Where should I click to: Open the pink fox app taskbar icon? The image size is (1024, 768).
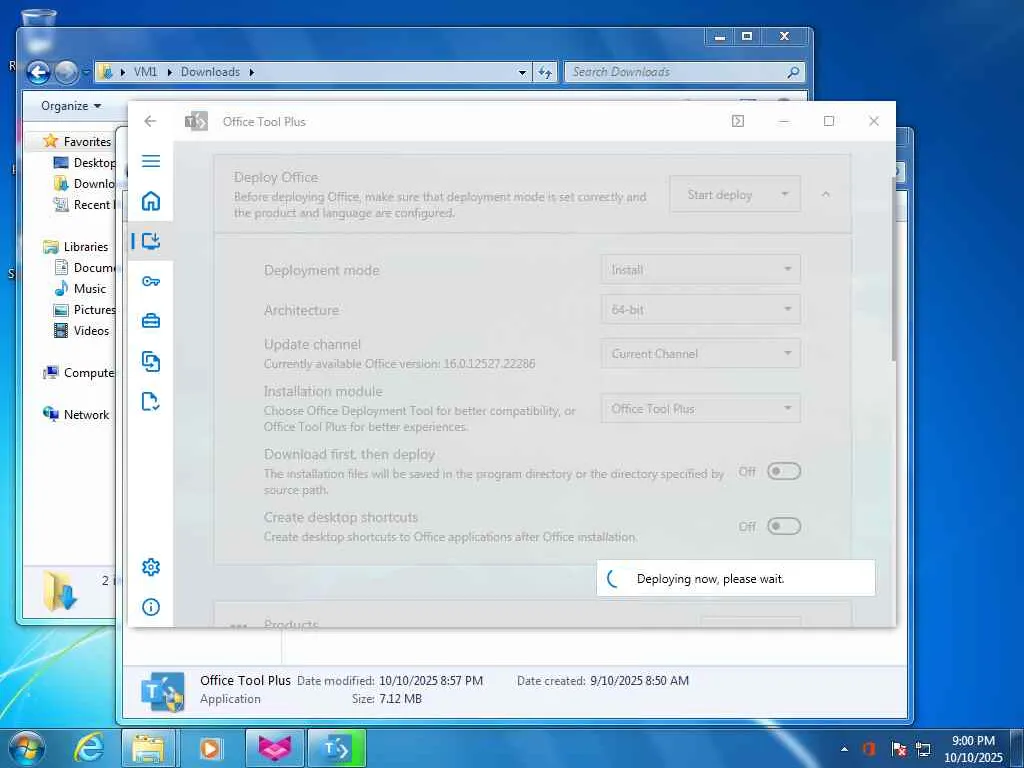275,748
